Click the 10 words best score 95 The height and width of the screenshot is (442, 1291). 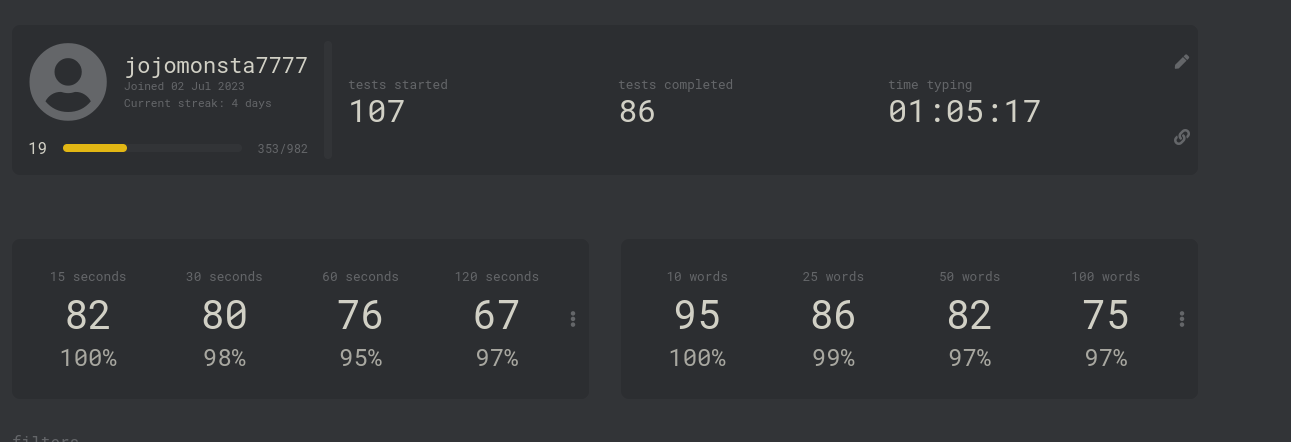click(x=697, y=316)
